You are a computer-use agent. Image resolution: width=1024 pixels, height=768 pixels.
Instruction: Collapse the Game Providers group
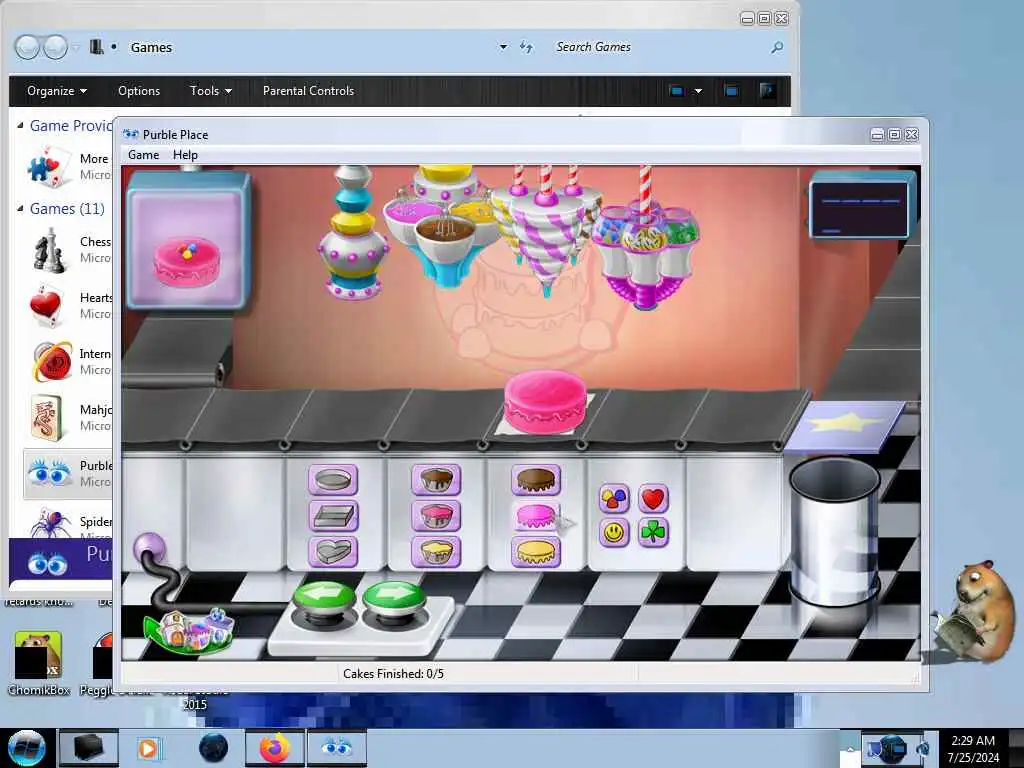click(20, 125)
